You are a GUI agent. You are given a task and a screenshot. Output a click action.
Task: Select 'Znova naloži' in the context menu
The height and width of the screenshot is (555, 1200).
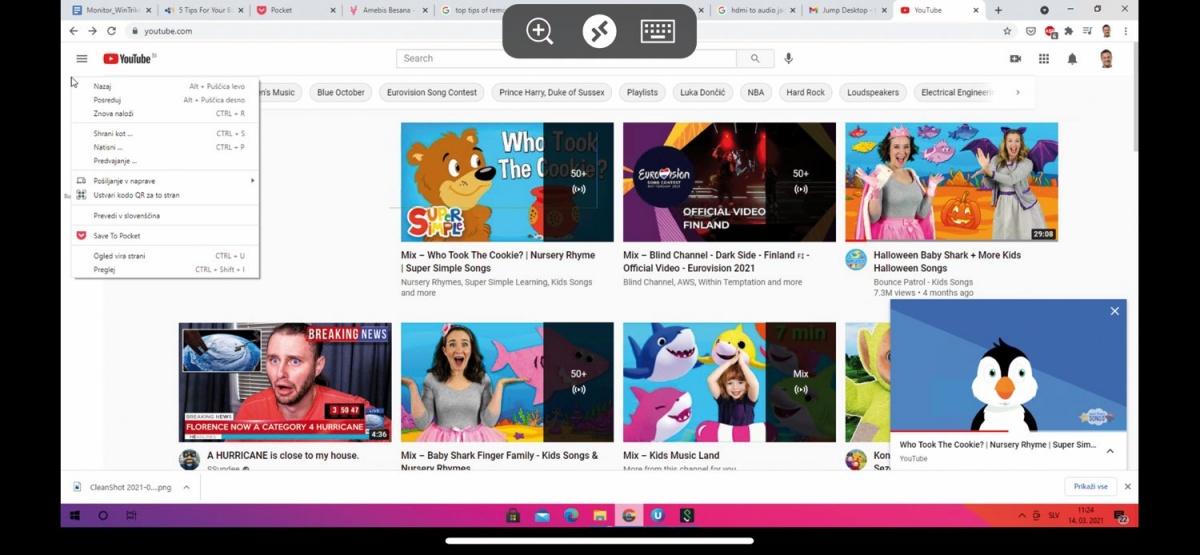[x=165, y=114]
